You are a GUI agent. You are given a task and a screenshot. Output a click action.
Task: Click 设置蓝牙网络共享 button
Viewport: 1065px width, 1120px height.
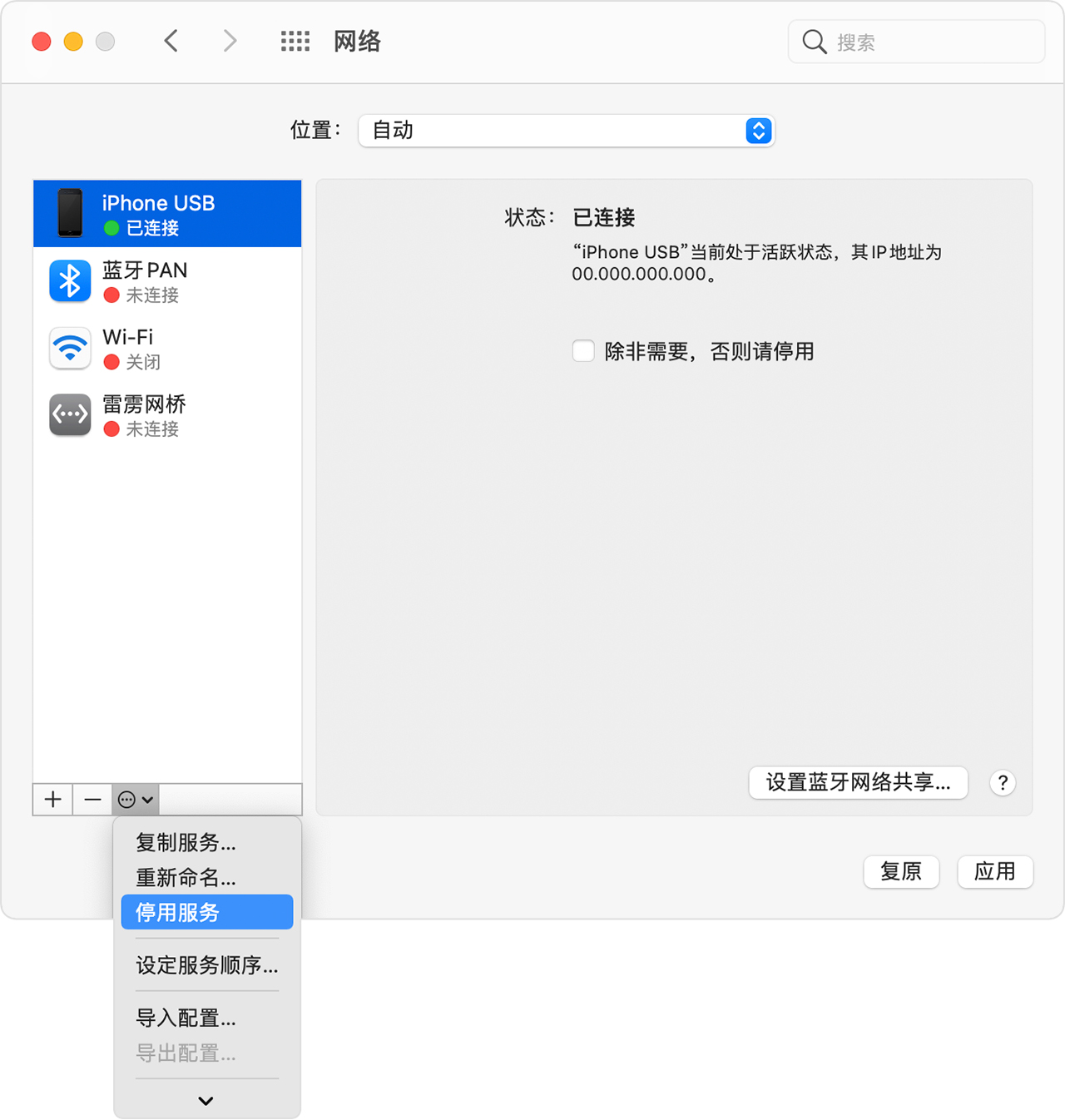(858, 782)
